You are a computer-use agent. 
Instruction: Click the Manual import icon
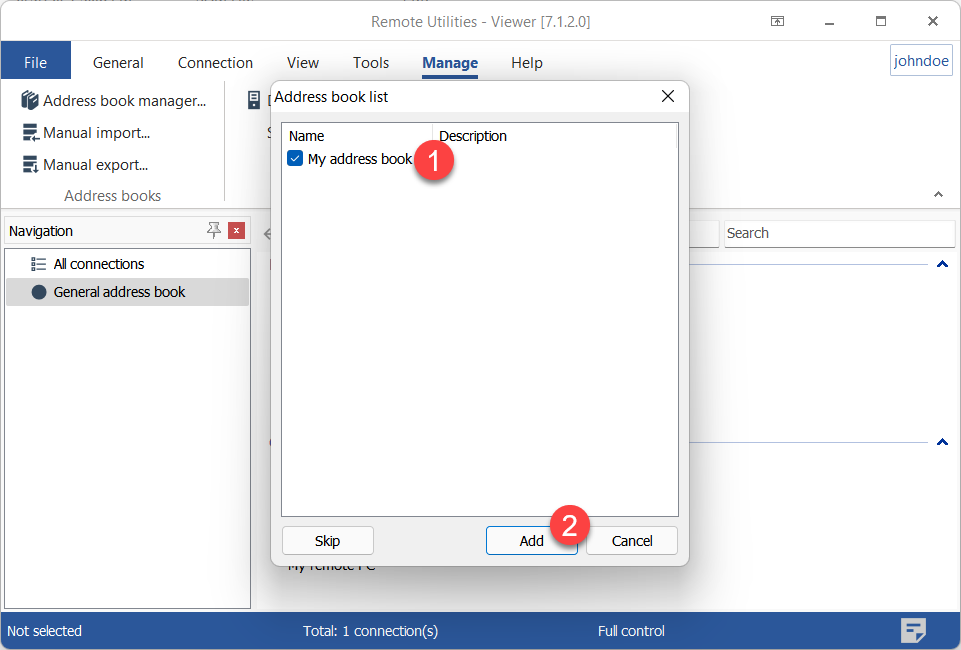click(30, 133)
